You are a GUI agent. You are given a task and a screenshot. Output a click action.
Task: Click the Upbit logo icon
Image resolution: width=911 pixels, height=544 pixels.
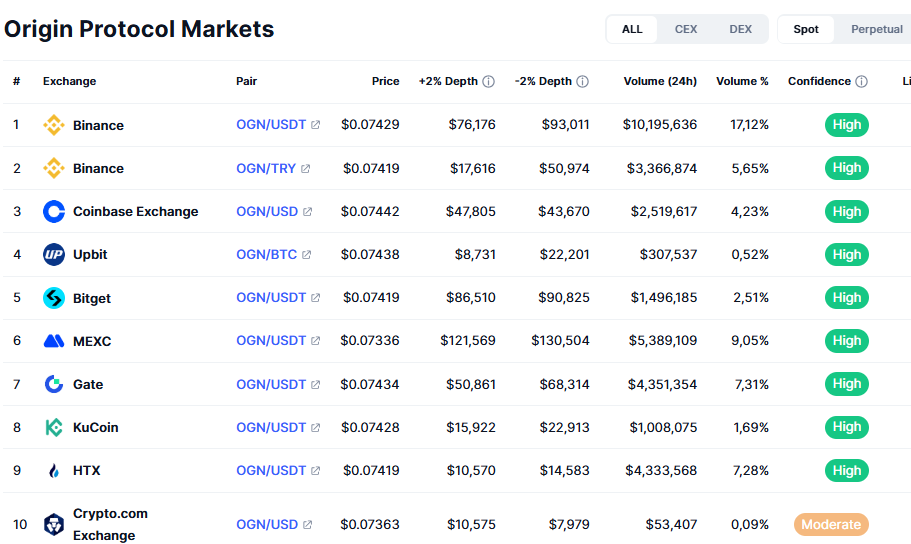pyautogui.click(x=54, y=254)
